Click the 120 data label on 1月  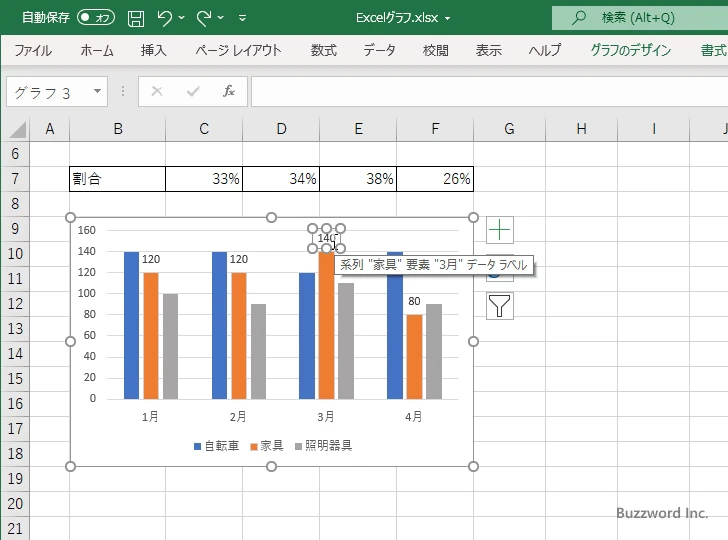[151, 259]
